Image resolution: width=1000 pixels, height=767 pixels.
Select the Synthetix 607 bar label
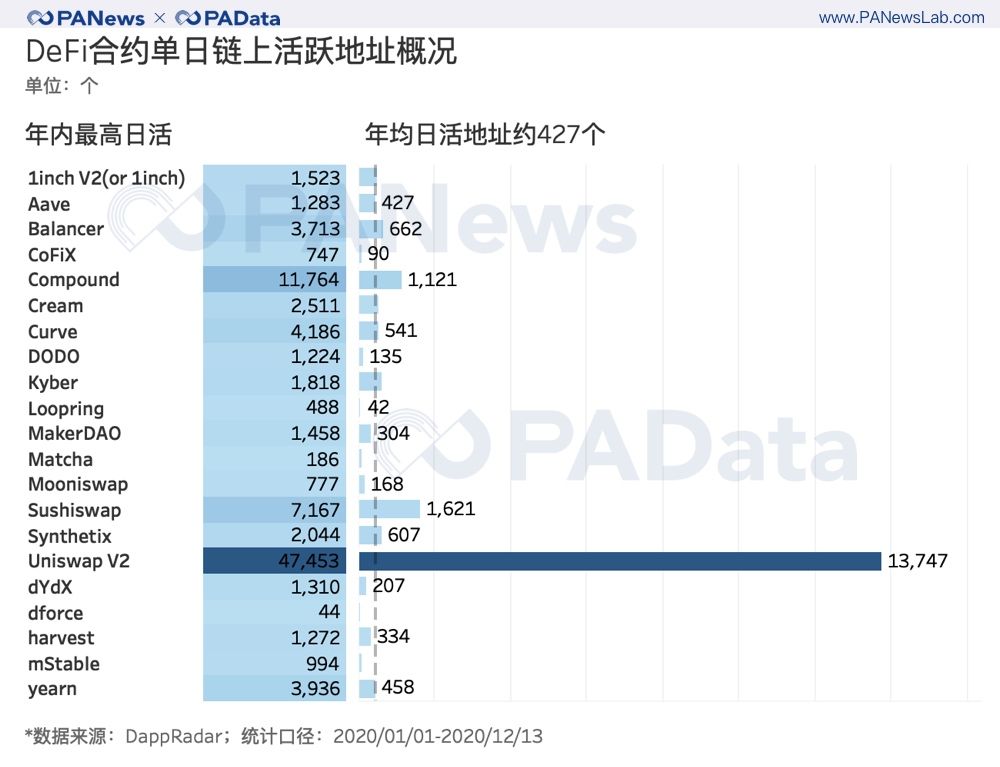(x=404, y=534)
